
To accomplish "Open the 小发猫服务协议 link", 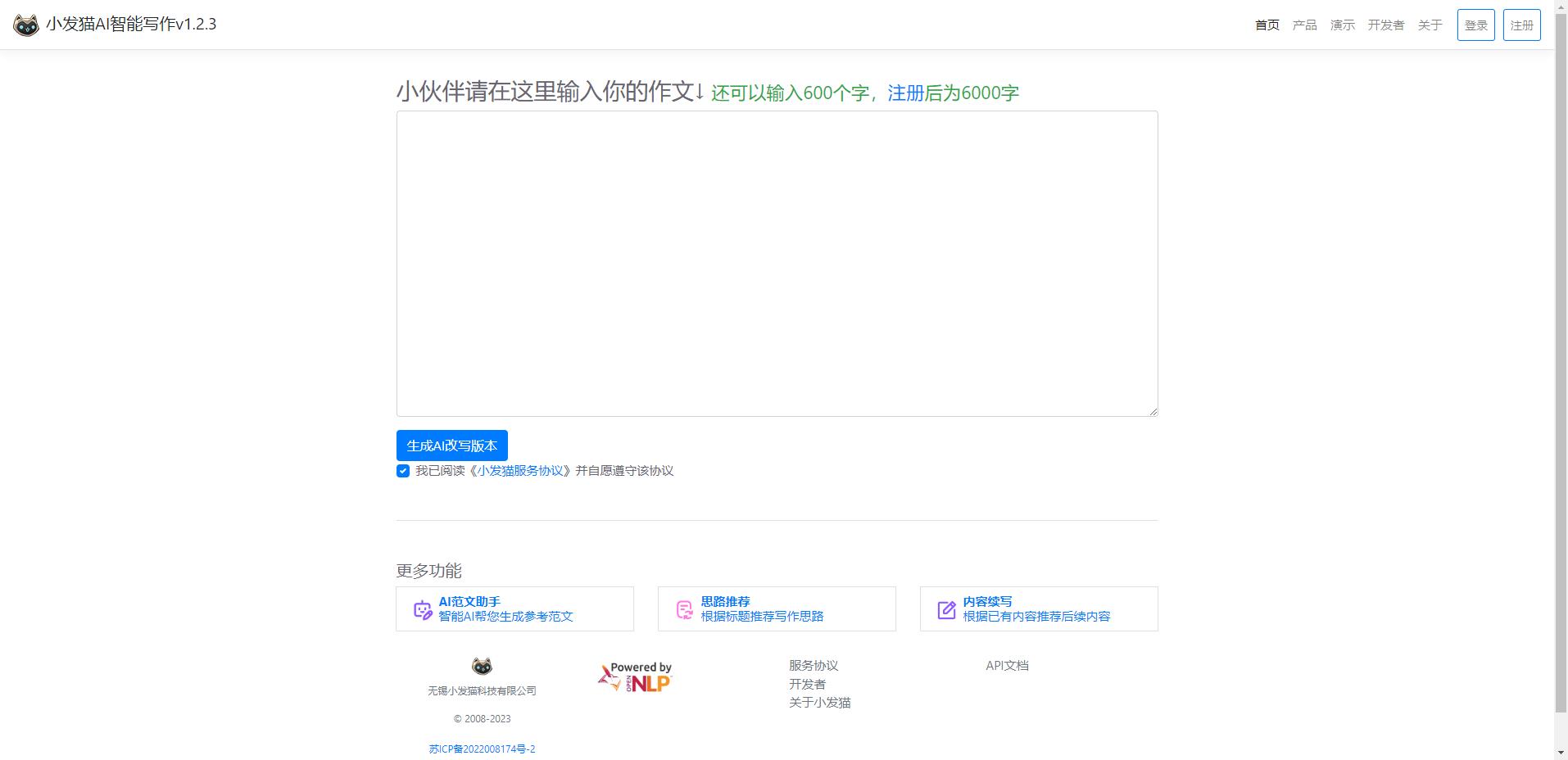I will 520,471.
